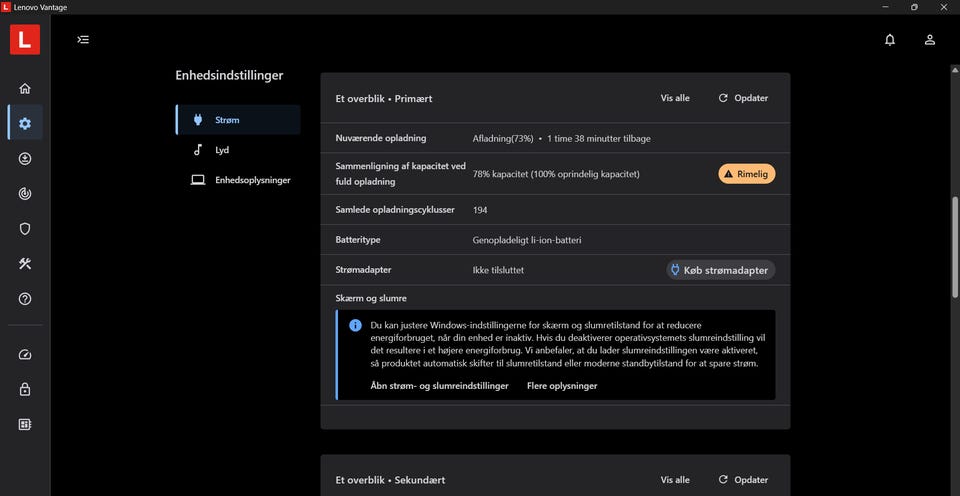Click Batteritype label
Image resolution: width=960 pixels, height=496 pixels.
pos(358,240)
